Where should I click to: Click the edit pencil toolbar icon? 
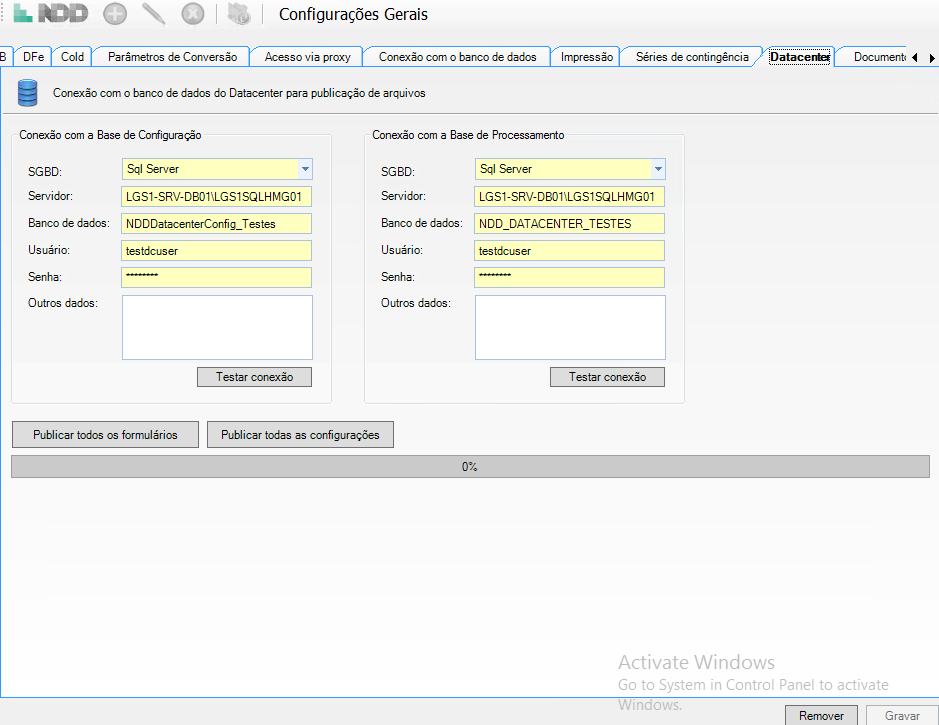(x=153, y=14)
